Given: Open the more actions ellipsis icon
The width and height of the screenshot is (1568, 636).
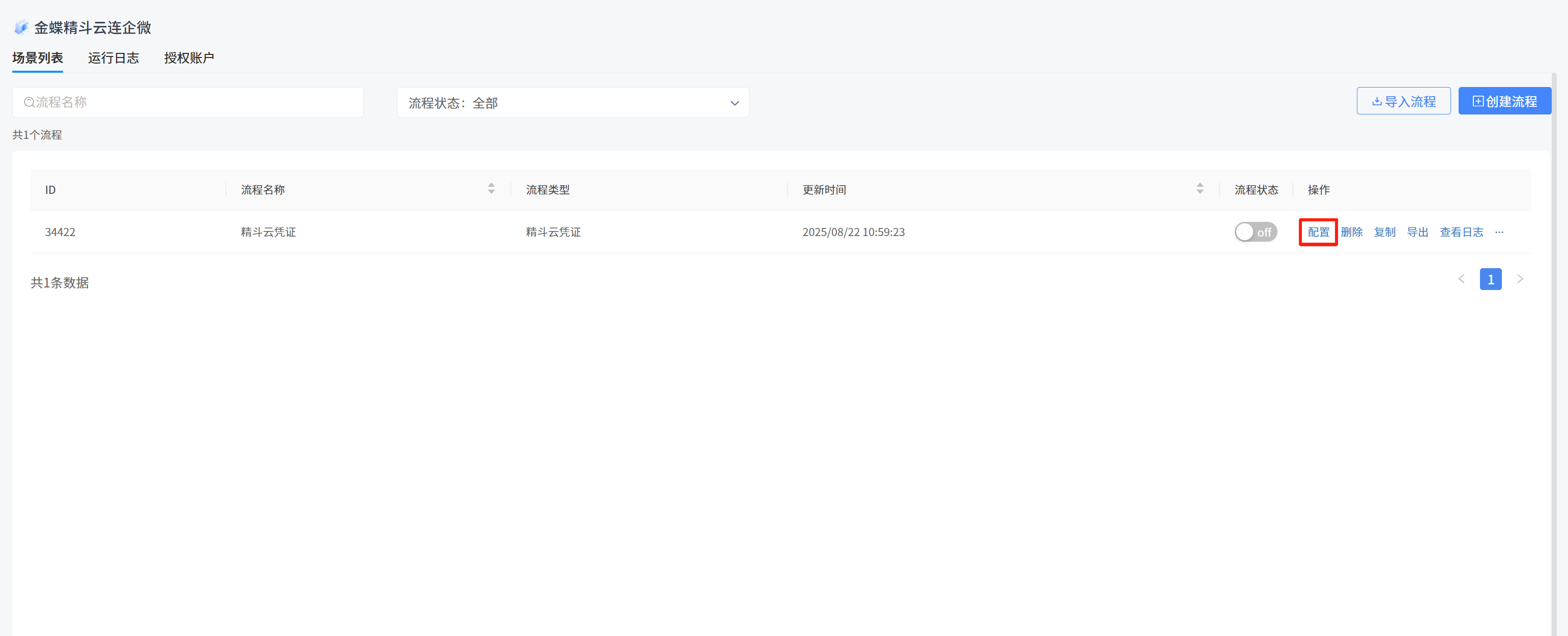Looking at the screenshot, I should (1499, 233).
